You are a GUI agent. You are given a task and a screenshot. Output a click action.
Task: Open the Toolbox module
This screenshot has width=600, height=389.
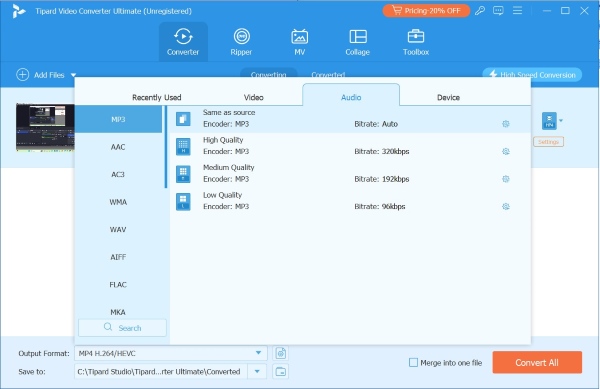click(x=416, y=42)
